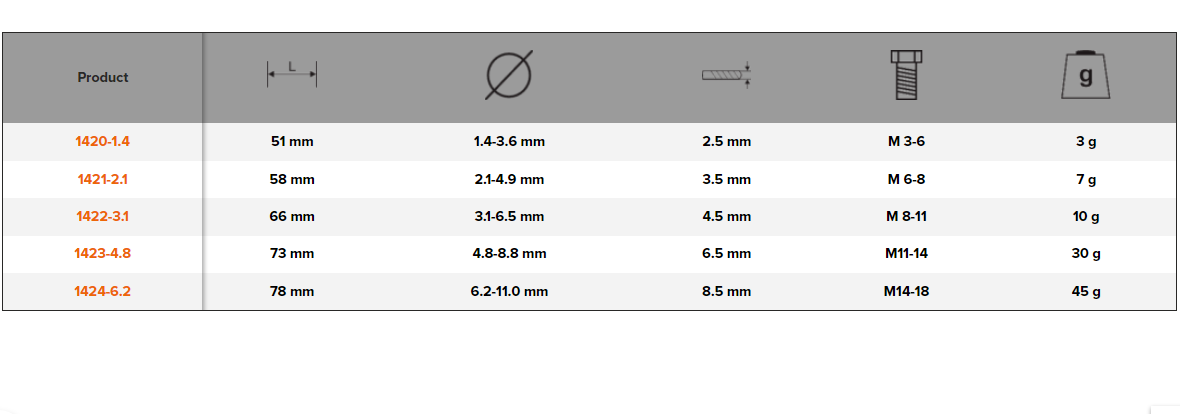Viewport: 1180px width, 414px height.
Task: Click the weight (g) icon
Action: (x=1086, y=75)
